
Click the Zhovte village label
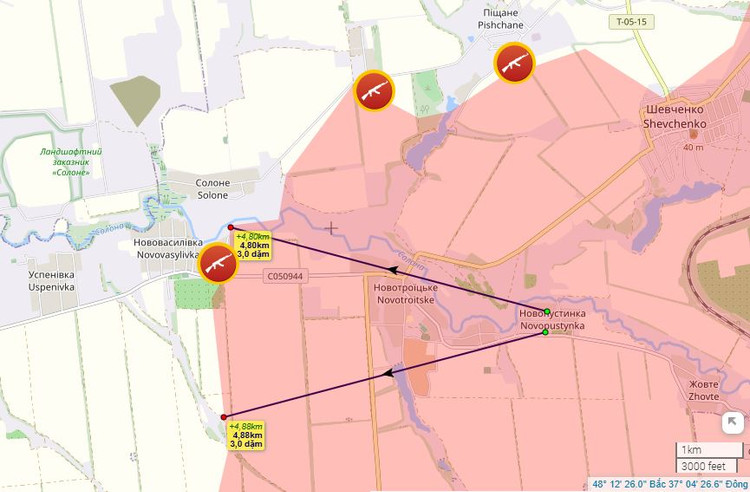click(704, 390)
